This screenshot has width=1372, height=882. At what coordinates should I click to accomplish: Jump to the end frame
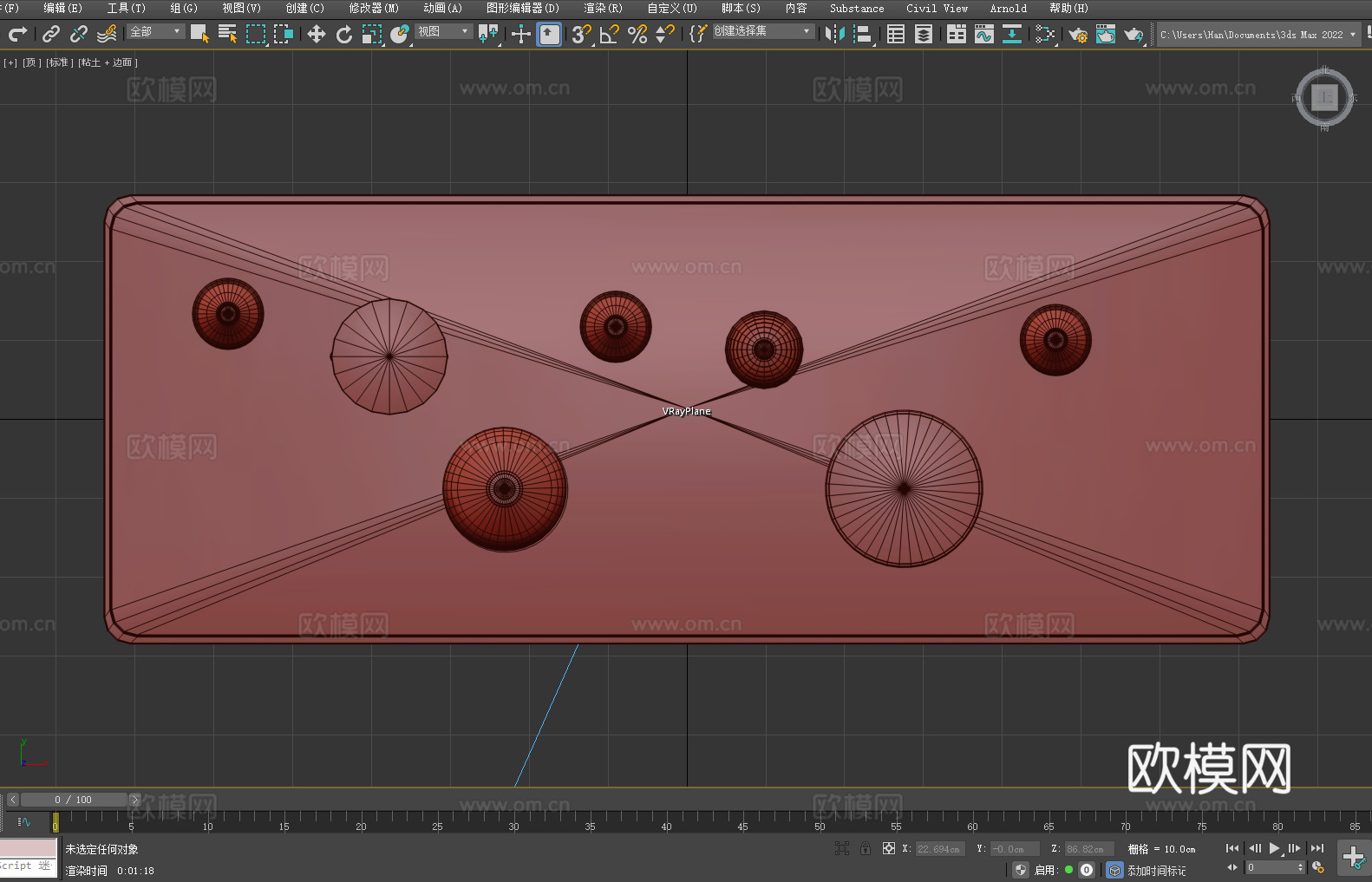click(1317, 848)
